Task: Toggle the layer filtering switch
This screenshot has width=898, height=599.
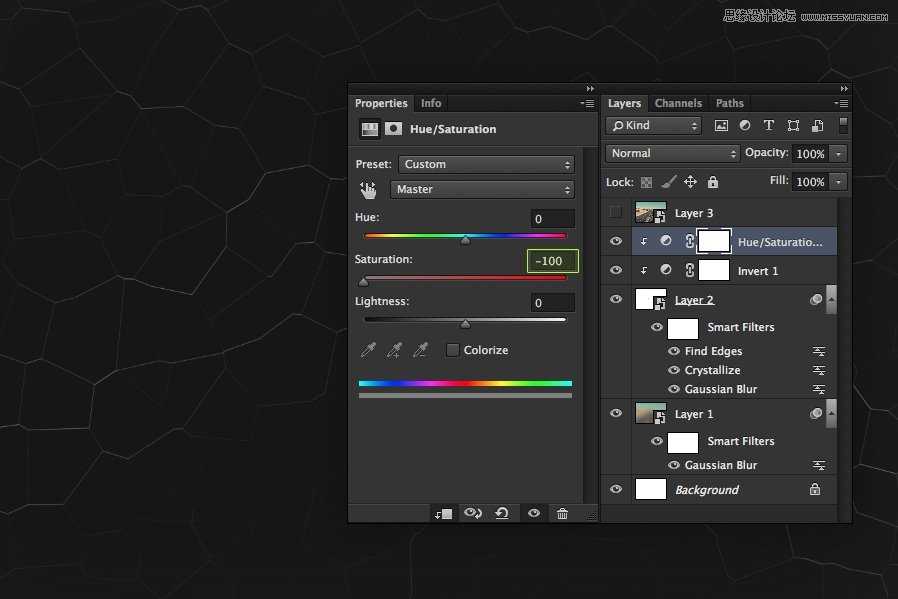Action: 842,125
